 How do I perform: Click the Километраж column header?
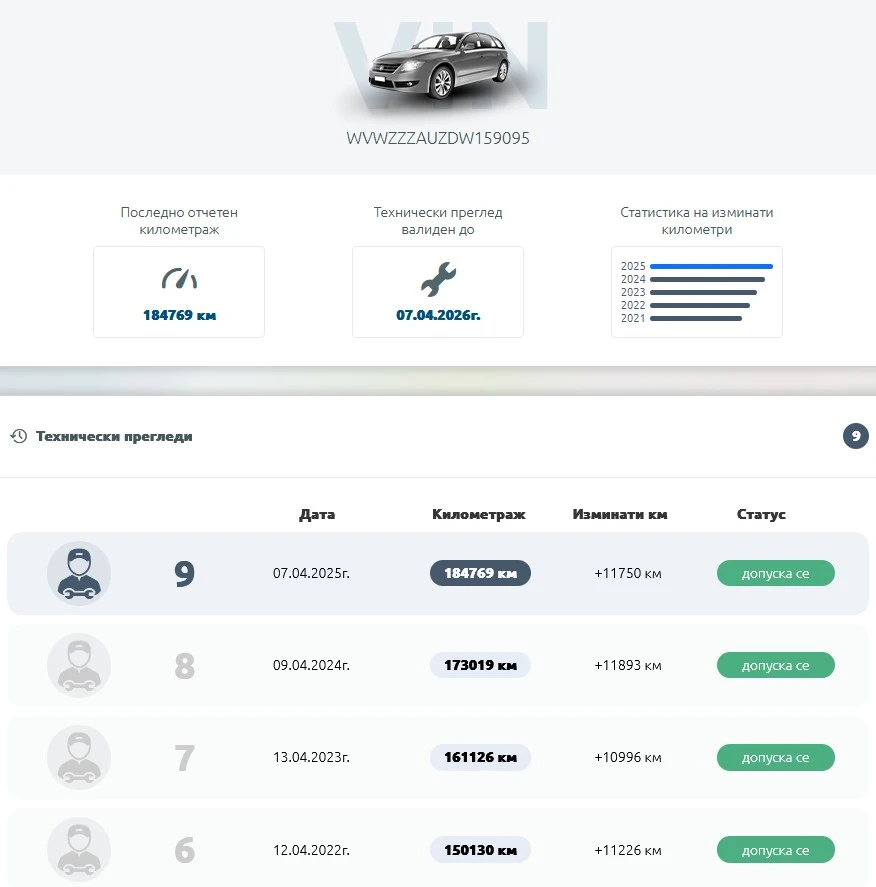point(478,514)
